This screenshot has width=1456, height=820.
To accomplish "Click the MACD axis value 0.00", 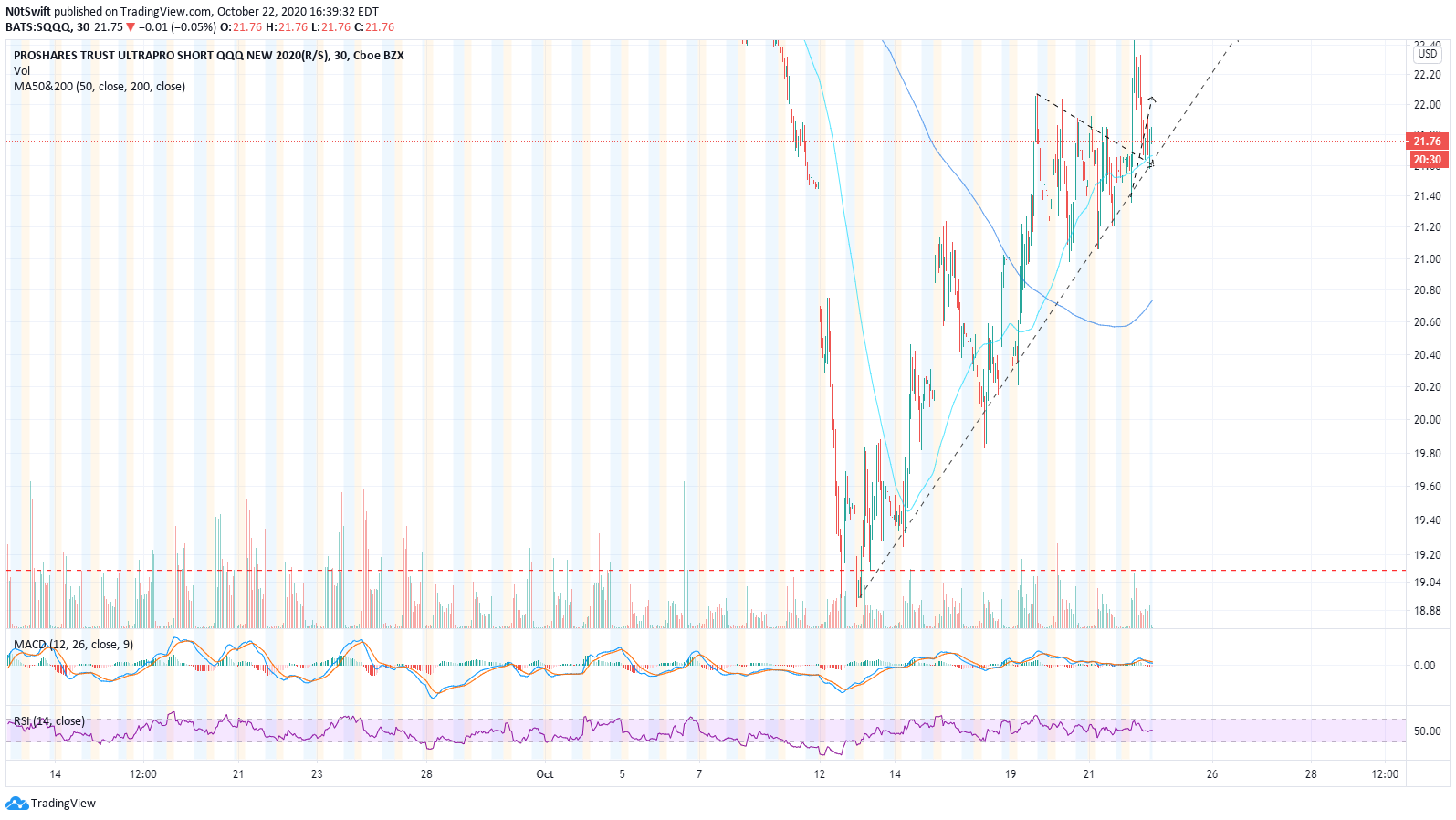I will coord(1424,666).
